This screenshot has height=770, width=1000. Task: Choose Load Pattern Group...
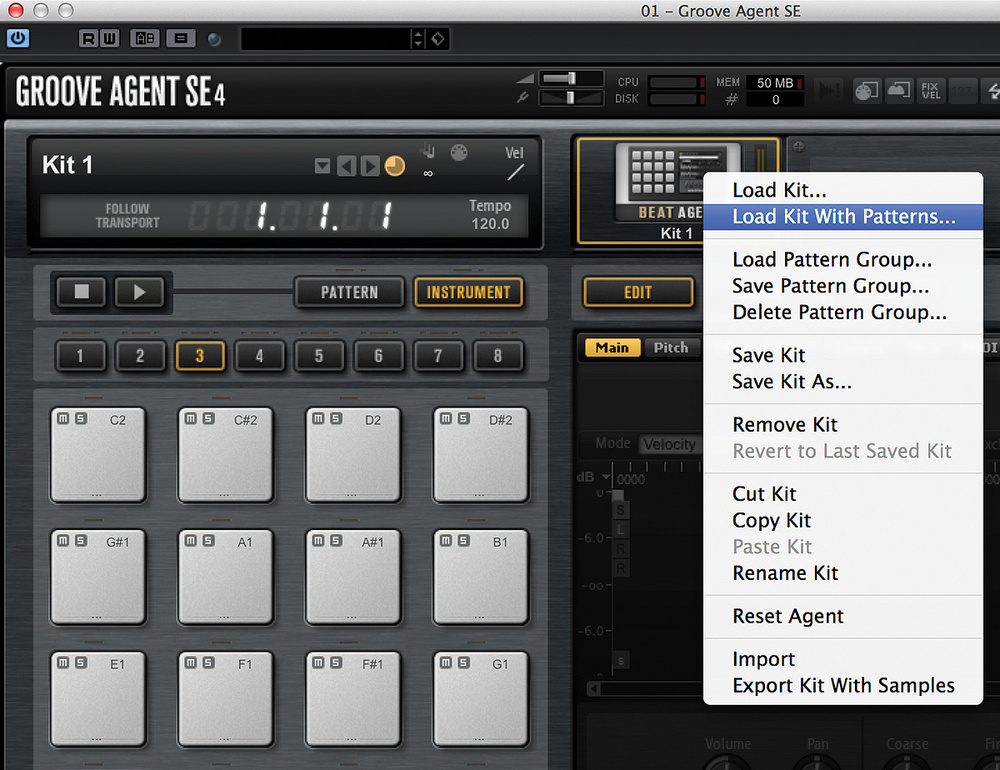point(842,260)
